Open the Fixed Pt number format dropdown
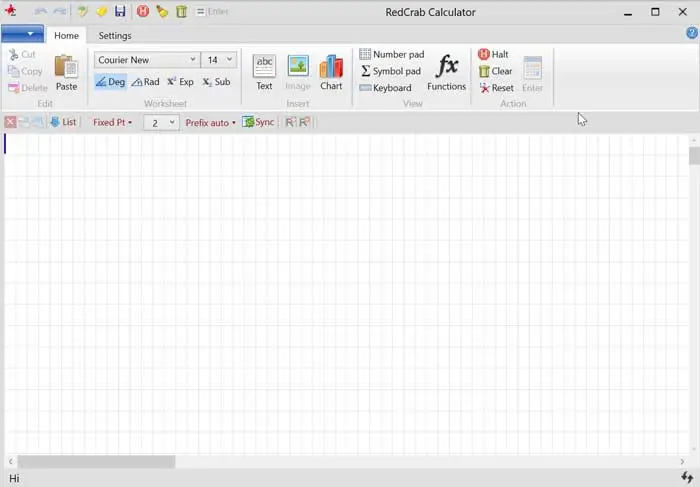700x487 pixels. (112, 122)
